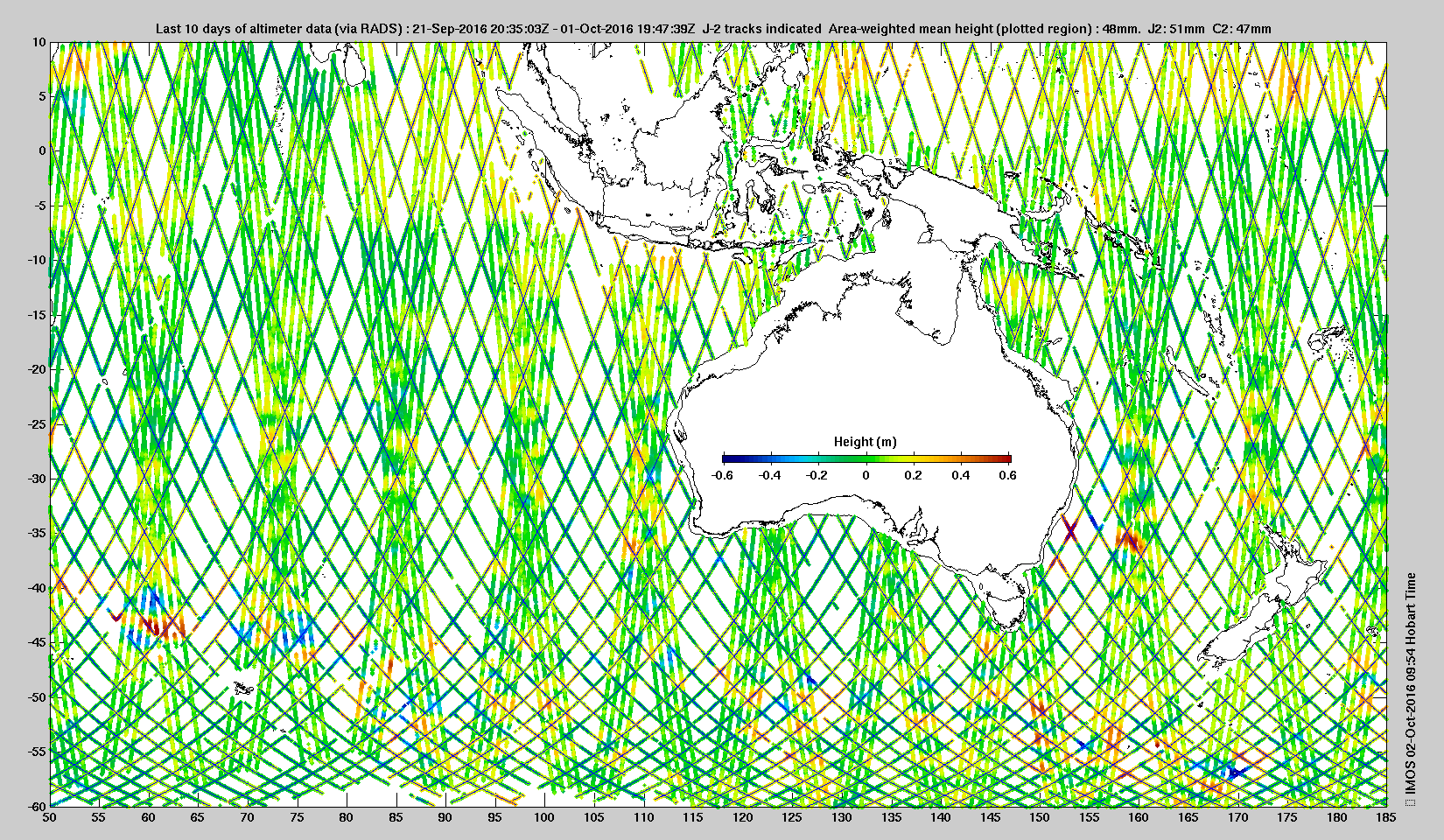Click the x-axis longitude label '85'
1444x840 pixels.
coord(396,817)
